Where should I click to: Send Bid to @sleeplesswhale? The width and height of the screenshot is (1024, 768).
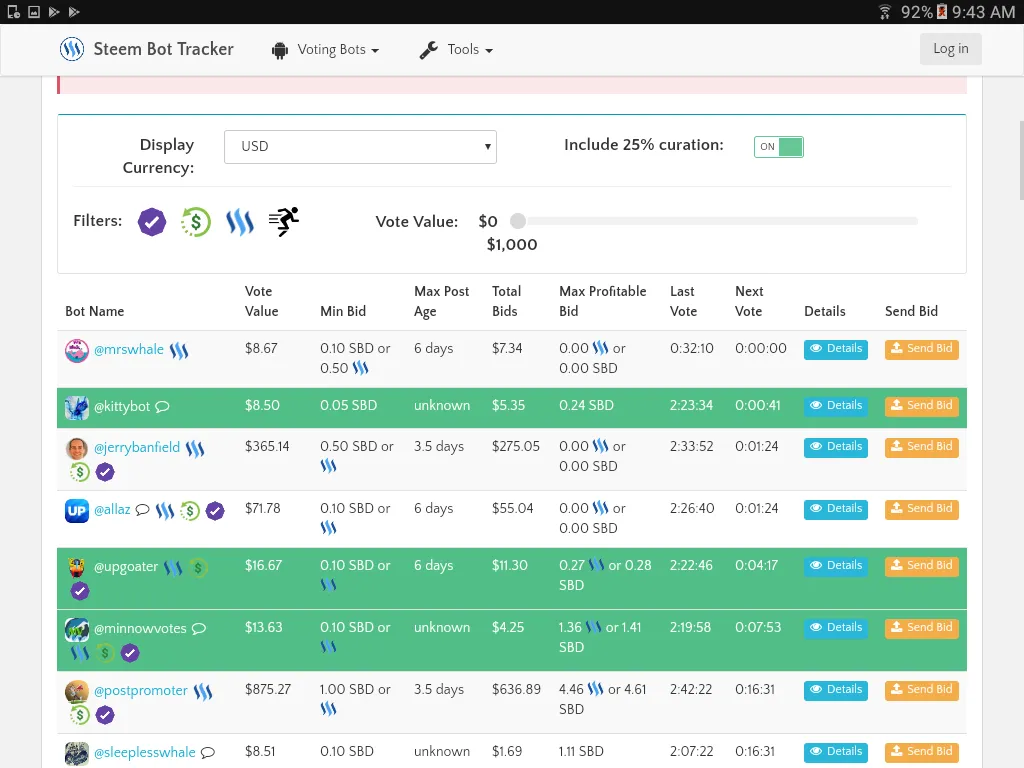(921, 752)
